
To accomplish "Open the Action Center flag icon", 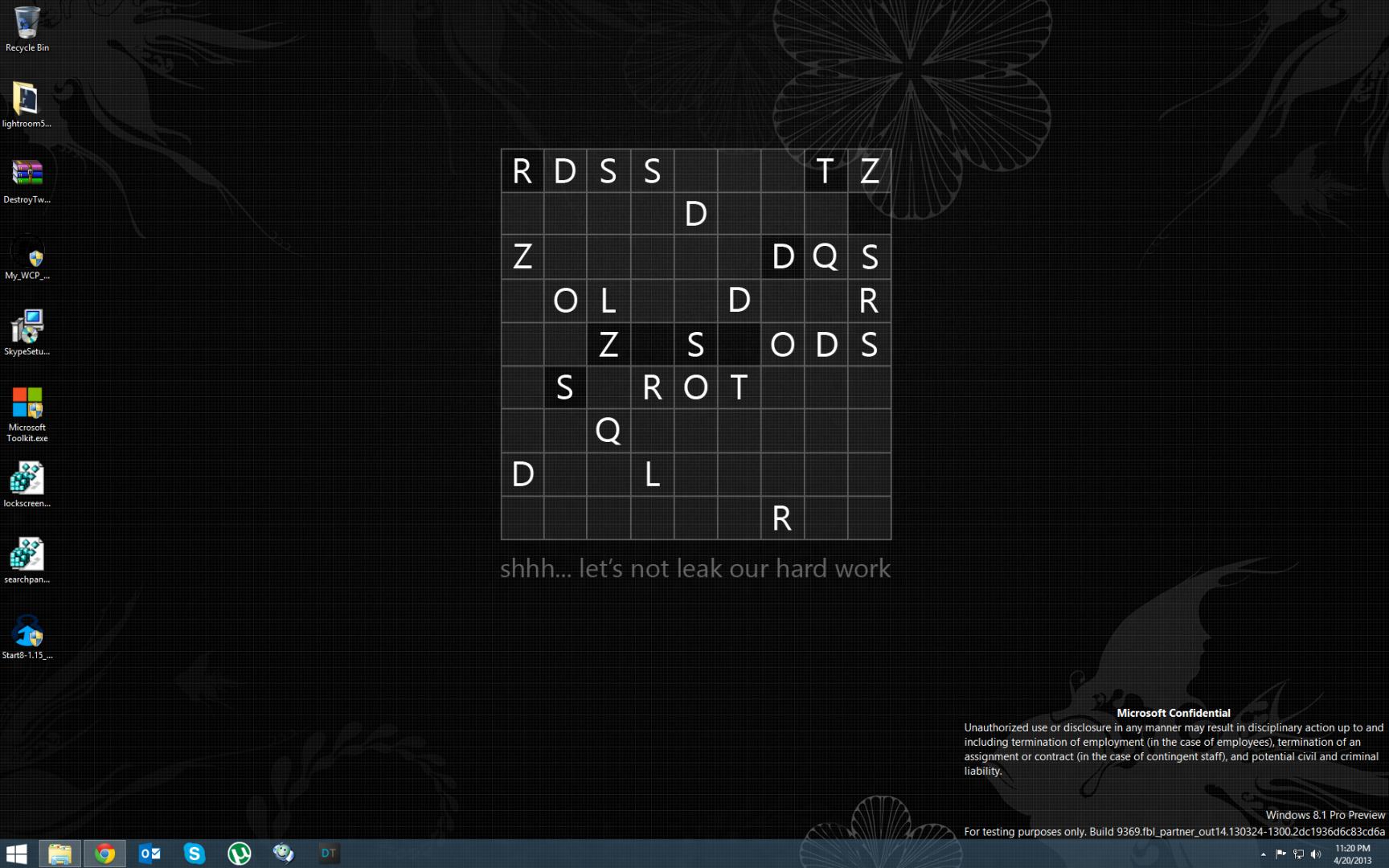I will tap(1280, 854).
